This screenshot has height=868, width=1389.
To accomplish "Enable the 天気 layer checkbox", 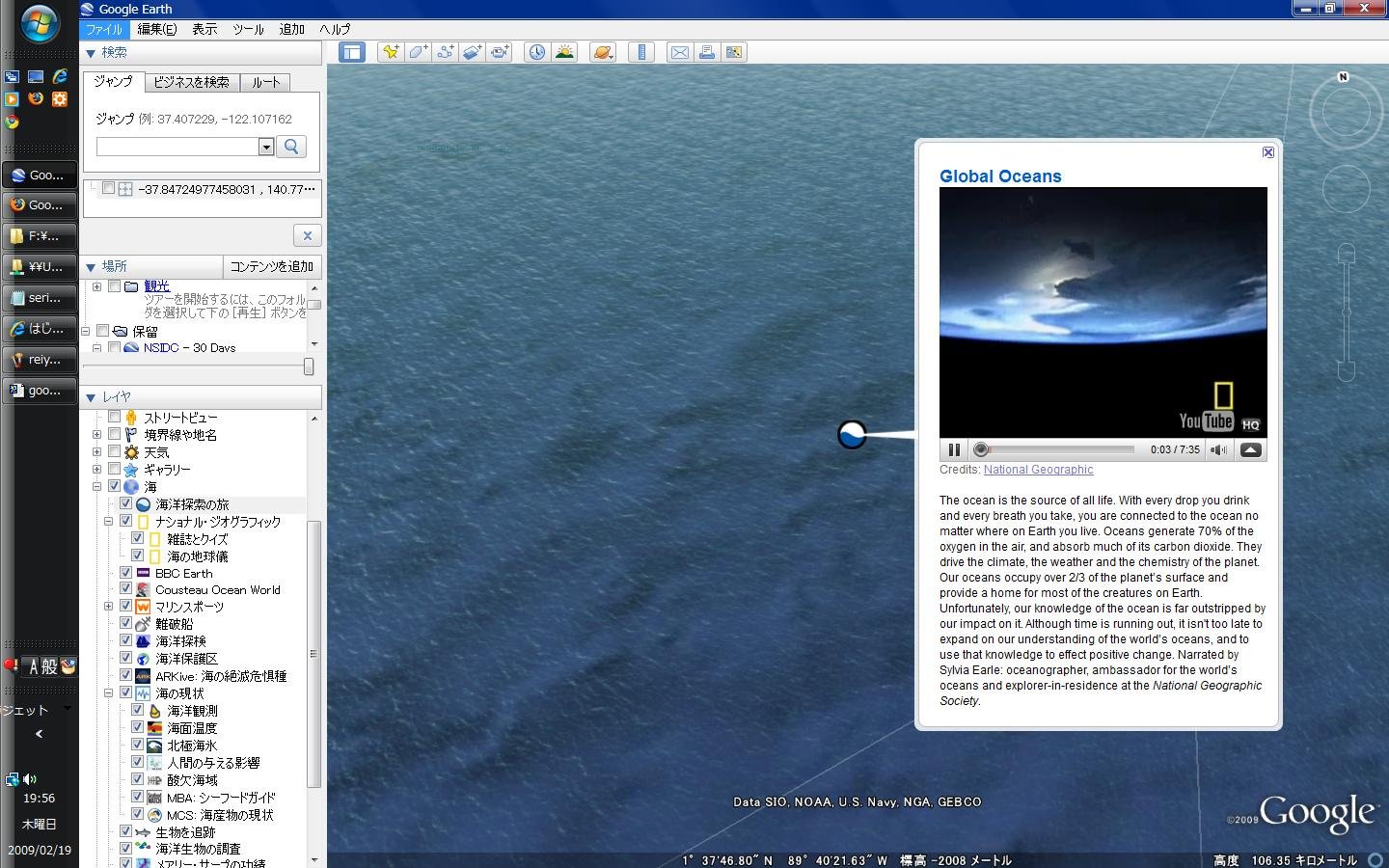I will coord(114,451).
